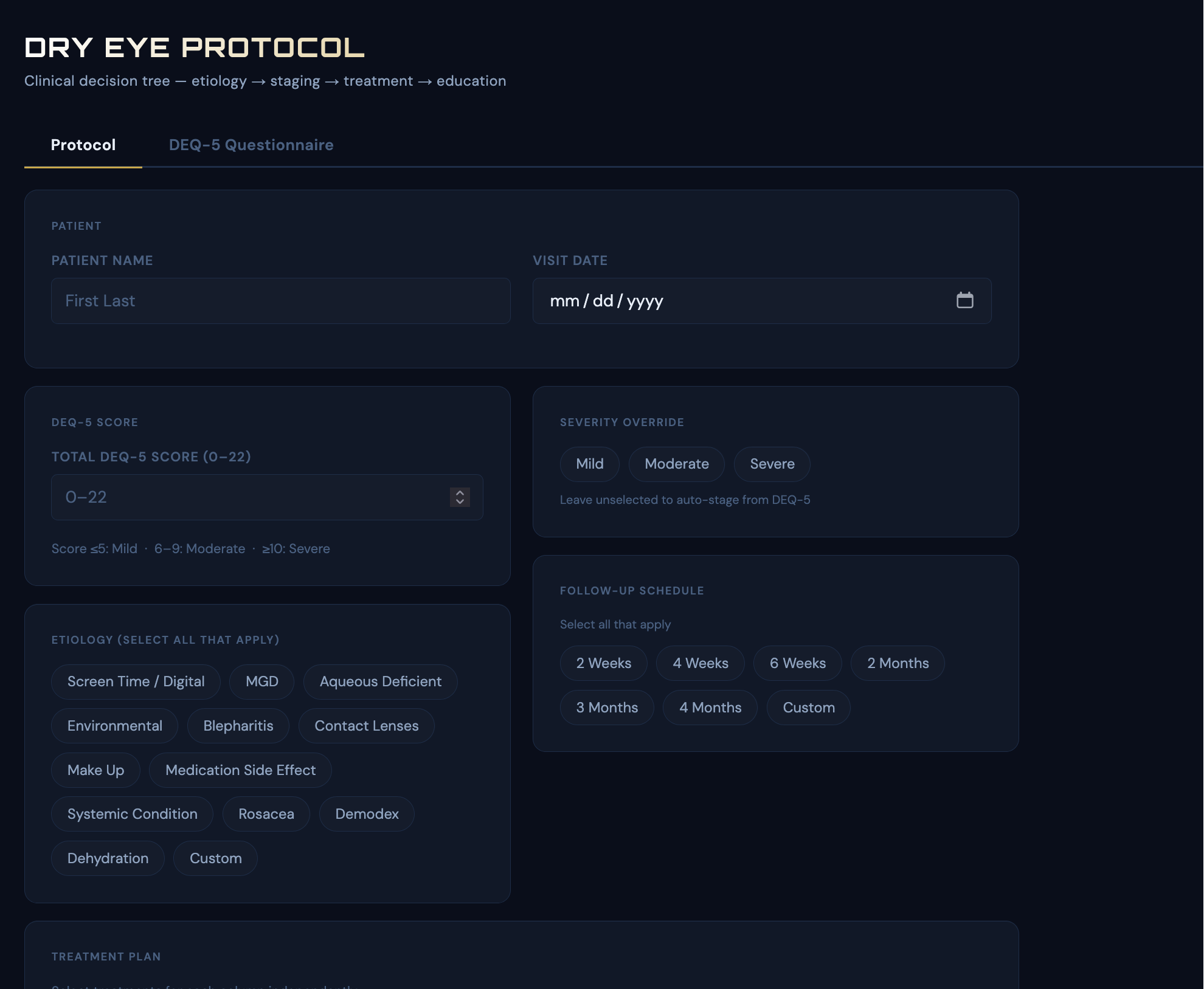Image resolution: width=1204 pixels, height=989 pixels.
Task: Pick Medication Side Effect etiology
Action: pos(241,770)
